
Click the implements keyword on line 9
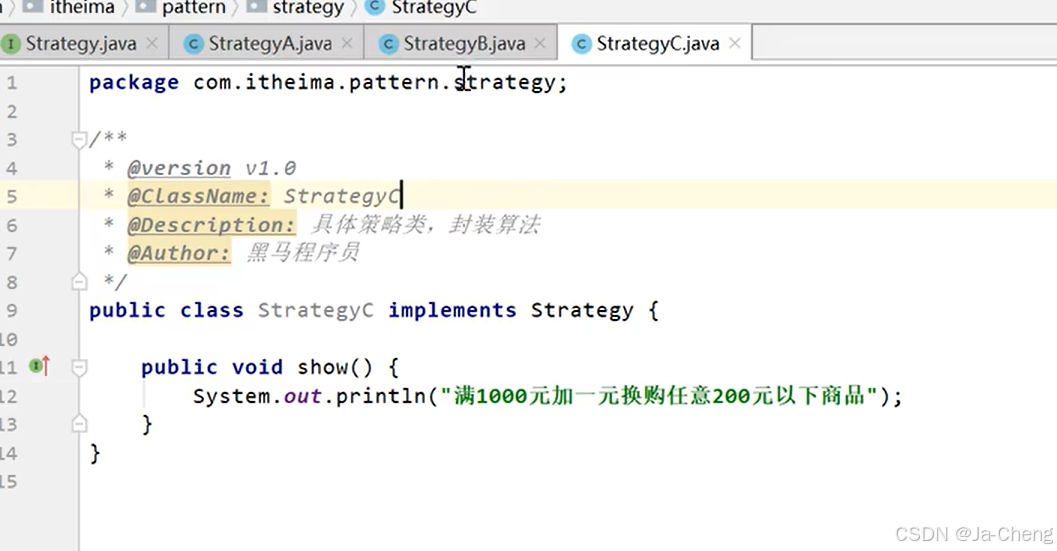(452, 310)
